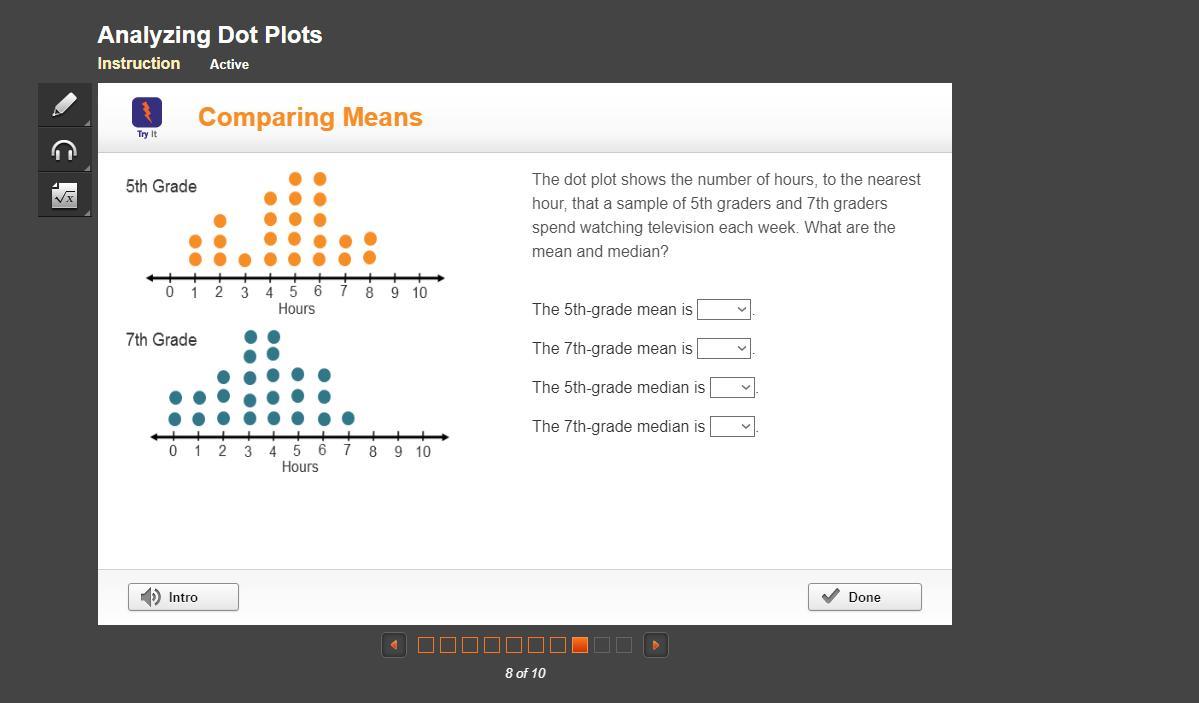
Task: Expand the 5th-grade median dropdown
Action: pos(732,388)
